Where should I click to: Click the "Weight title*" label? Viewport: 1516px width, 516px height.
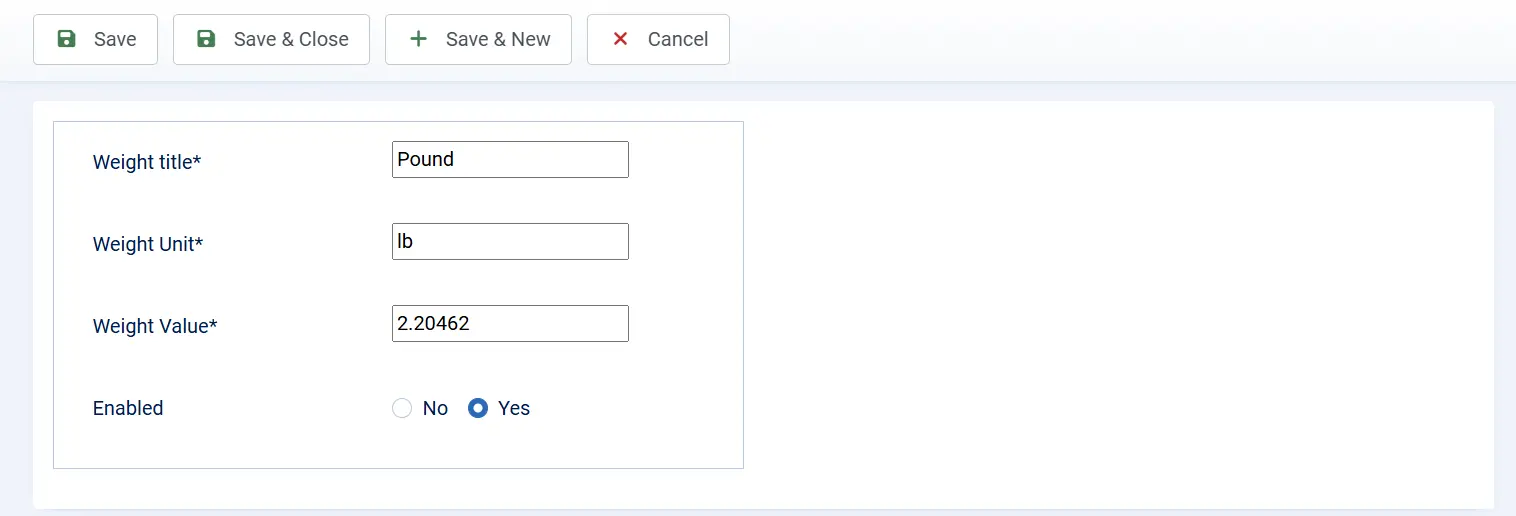coord(147,162)
